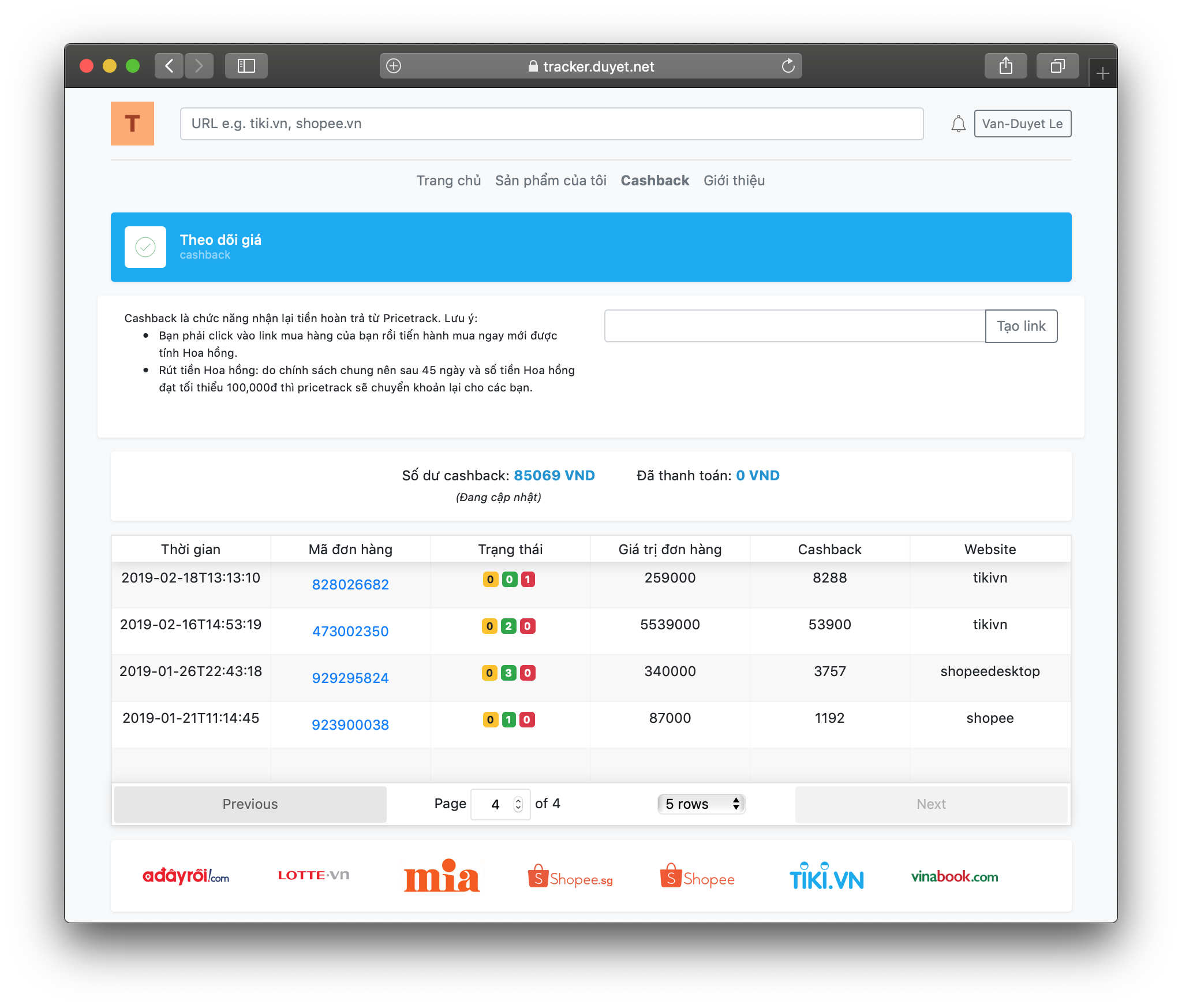Viewport: 1182px width, 1008px height.
Task: Open the Safari tab overview icon
Action: 1057,66
